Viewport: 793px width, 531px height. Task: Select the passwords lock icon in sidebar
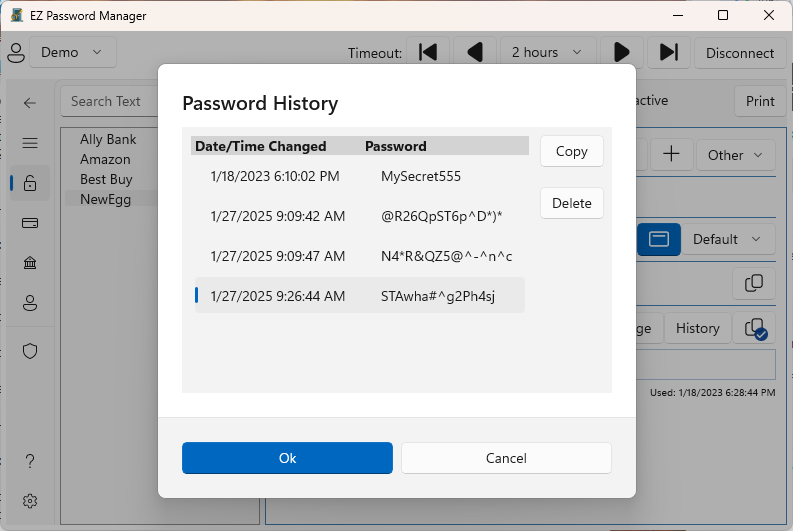click(30, 183)
